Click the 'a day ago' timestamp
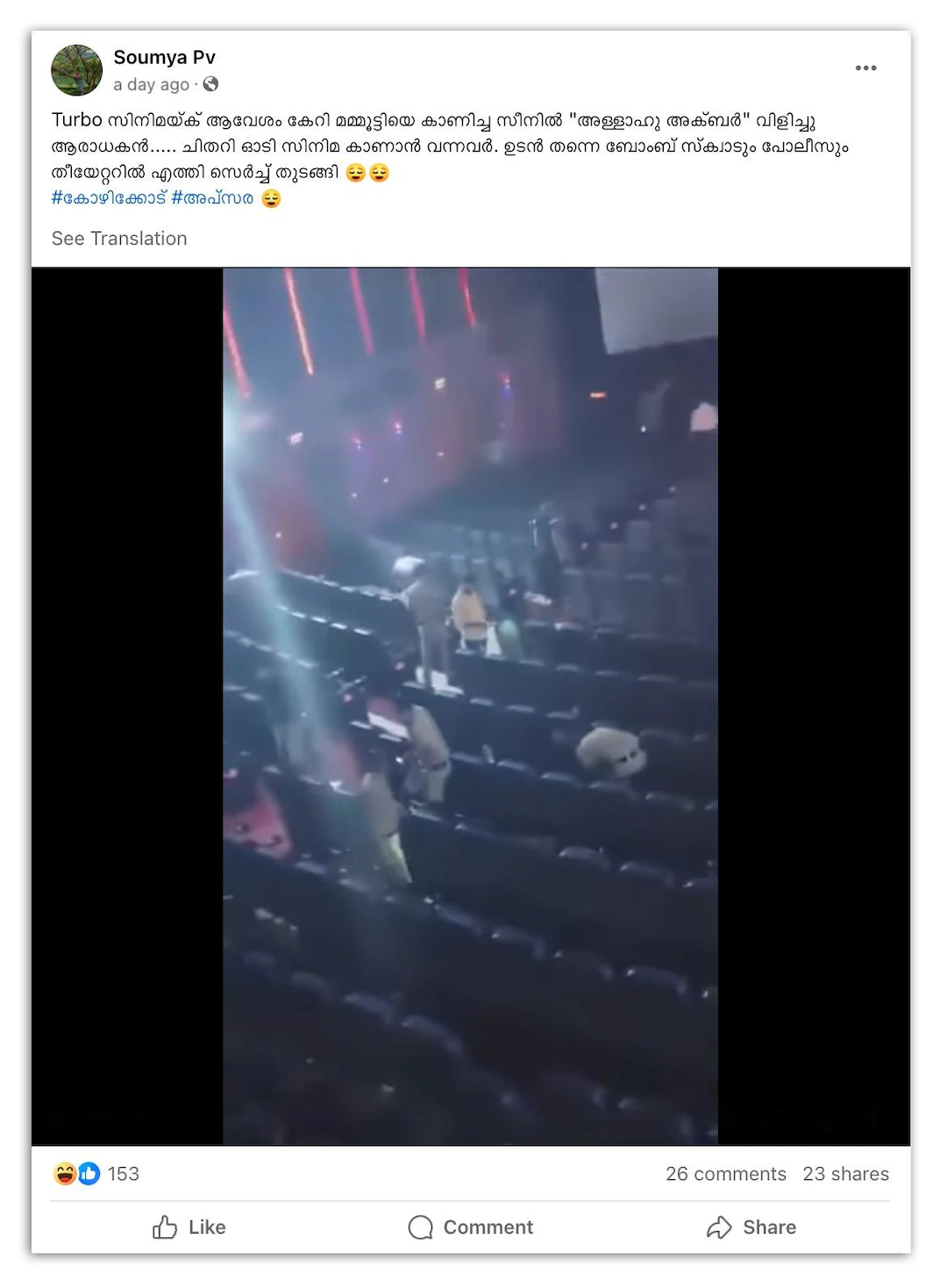Image resolution: width=947 pixels, height=1288 pixels. [x=151, y=84]
